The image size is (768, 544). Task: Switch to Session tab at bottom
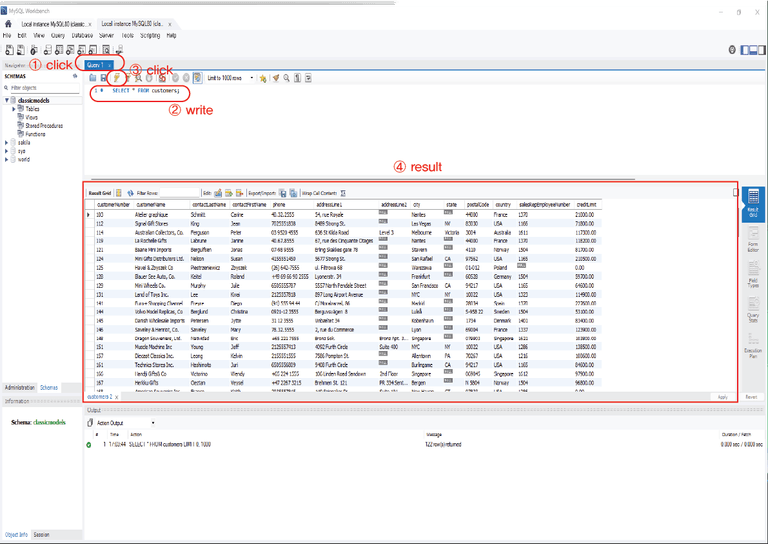(x=41, y=535)
